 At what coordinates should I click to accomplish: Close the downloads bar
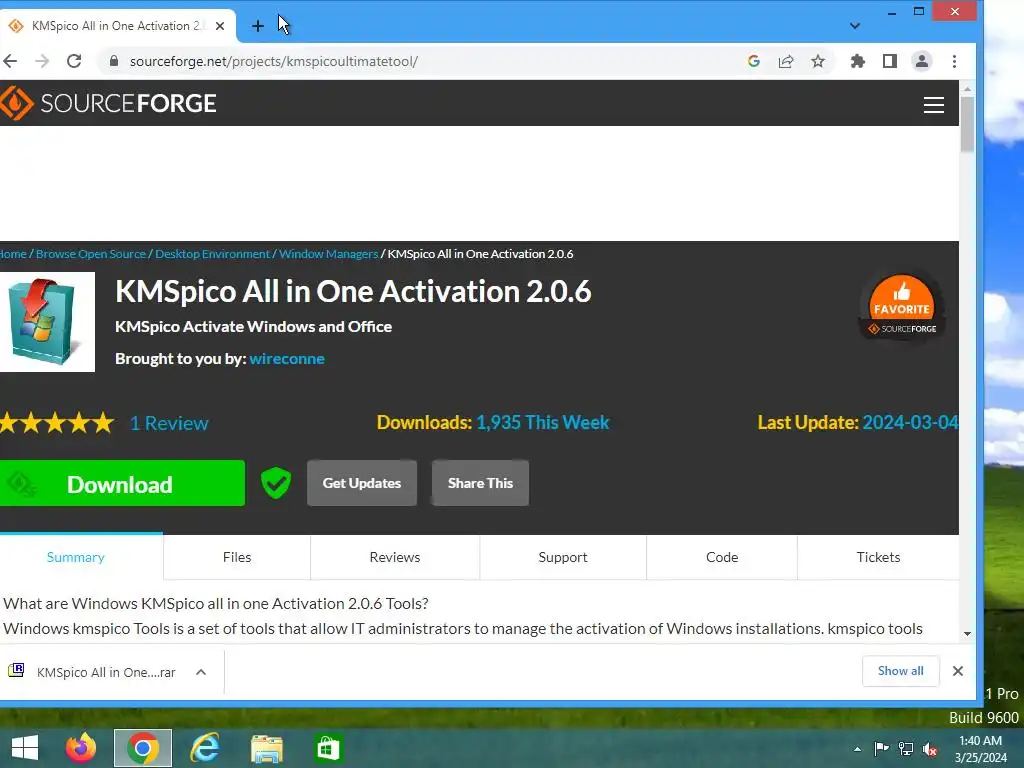point(957,671)
